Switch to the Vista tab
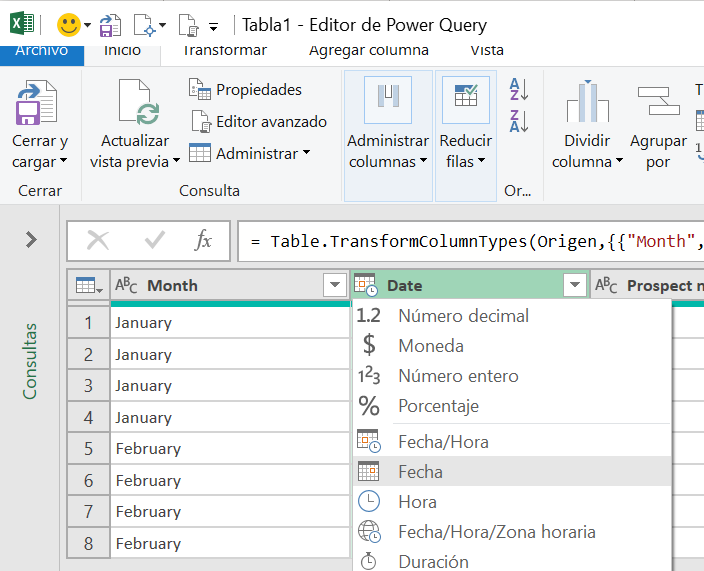Screen dimensions: 704x571 tap(487, 51)
